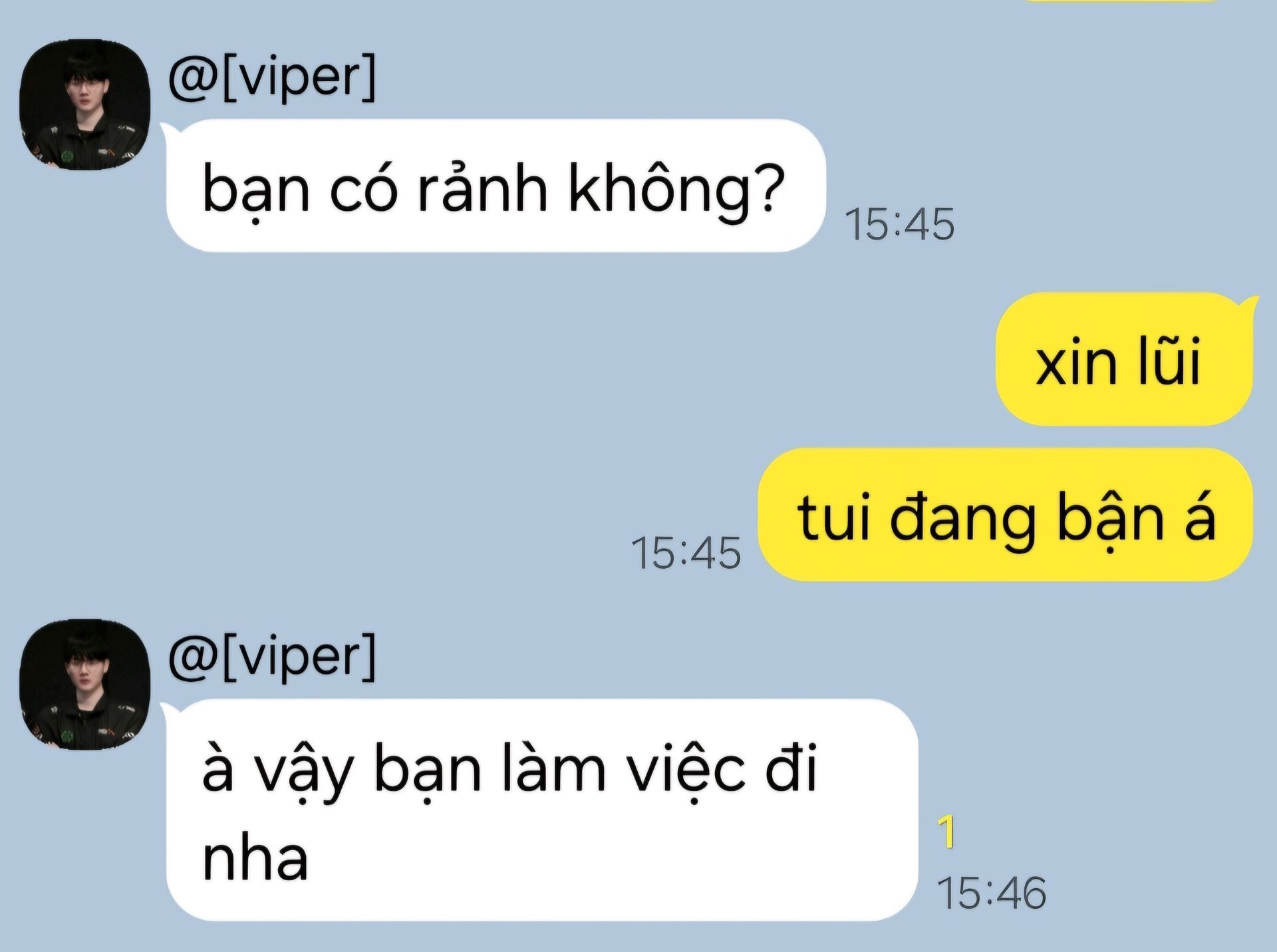Select the 'à vậy bạn làm việc đi nha' bubble
The image size is (1277, 952).
(542, 810)
